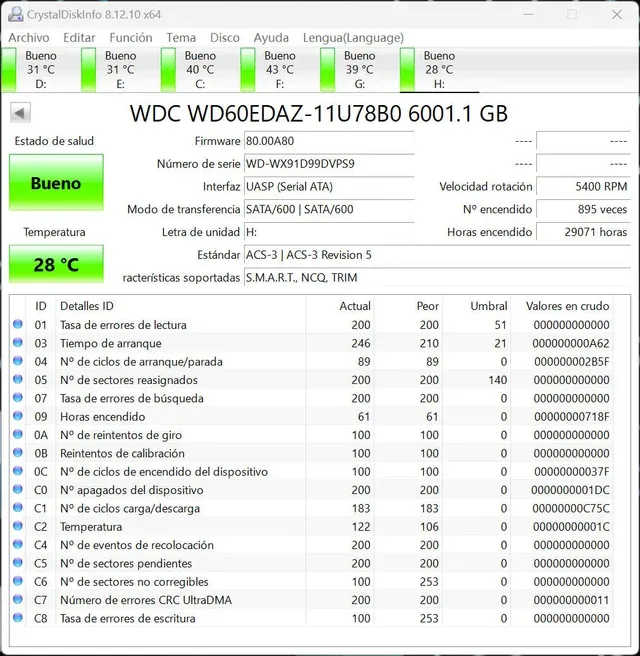
Task: Click raw value 00000000A62
Action: click(x=571, y=343)
